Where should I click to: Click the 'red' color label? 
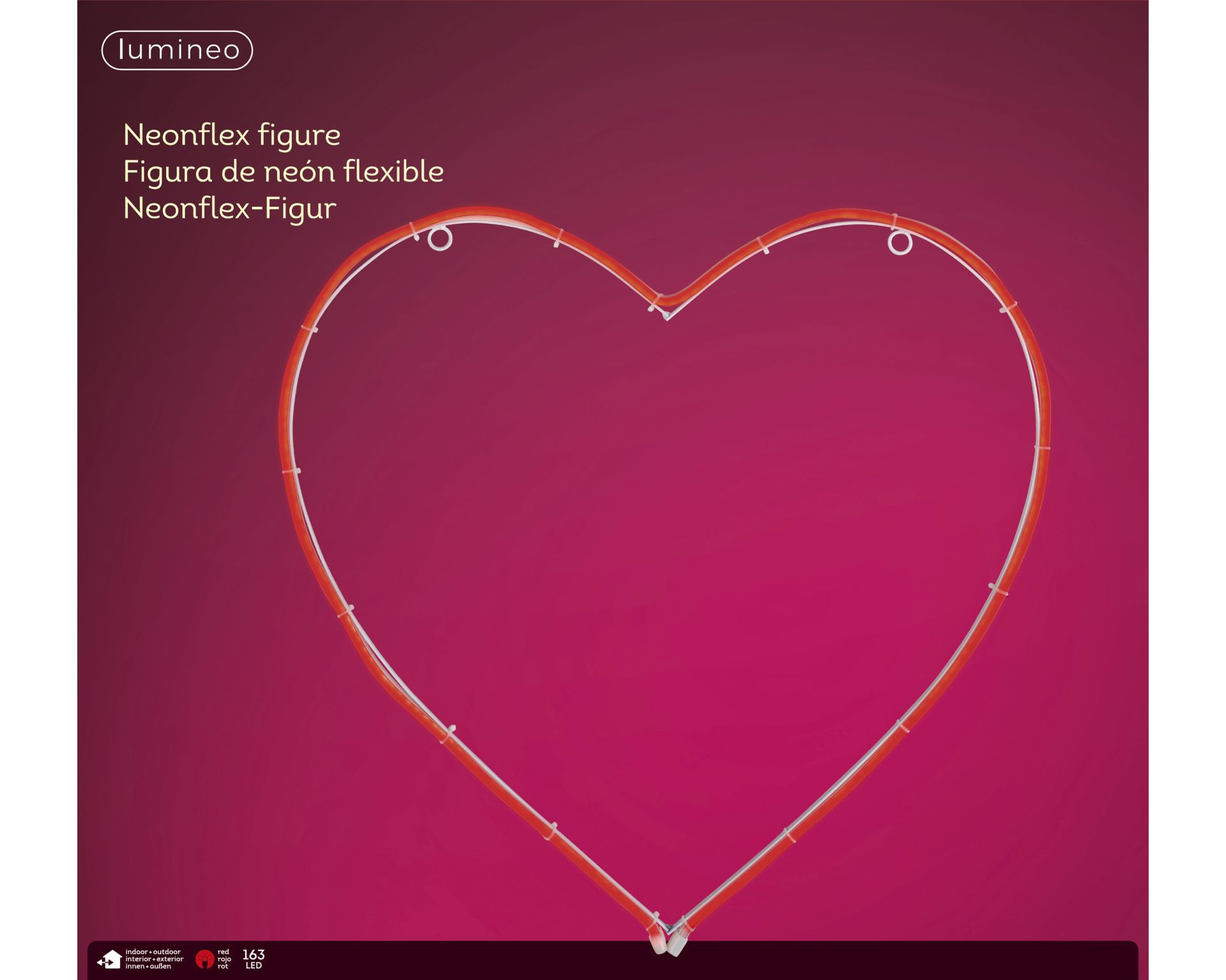click(x=223, y=952)
